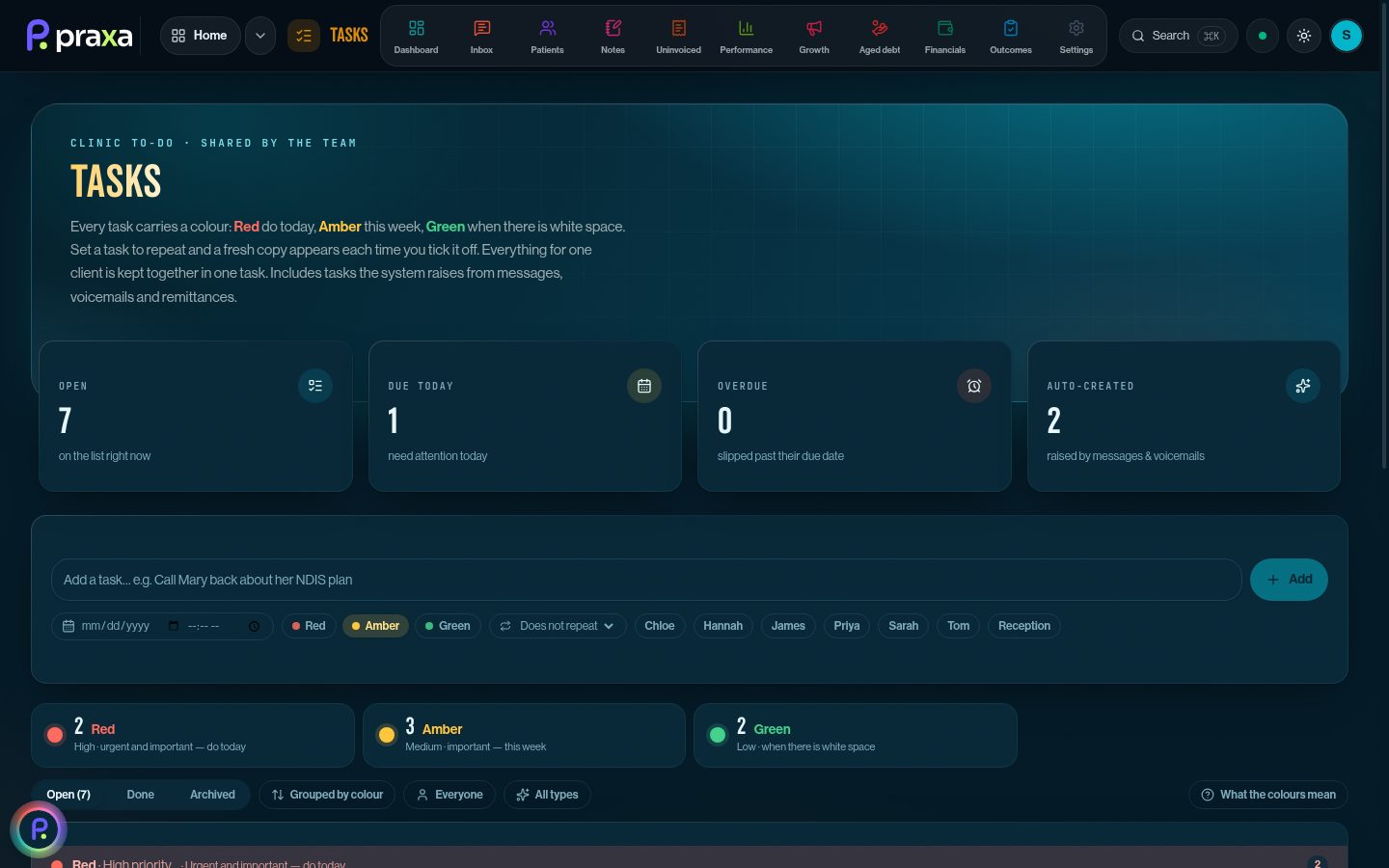Assign new task to Priya

(847, 626)
